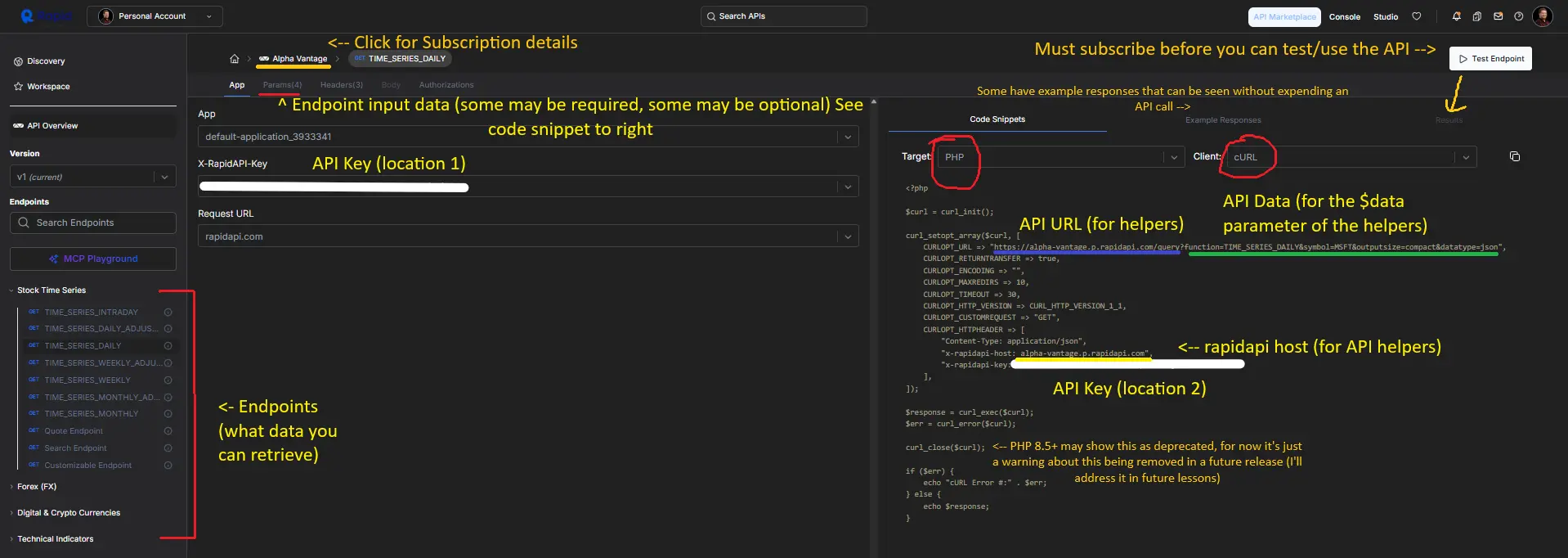This screenshot has width=1568, height=558.
Task: Select the Code Snippets tab
Action: pos(997,119)
